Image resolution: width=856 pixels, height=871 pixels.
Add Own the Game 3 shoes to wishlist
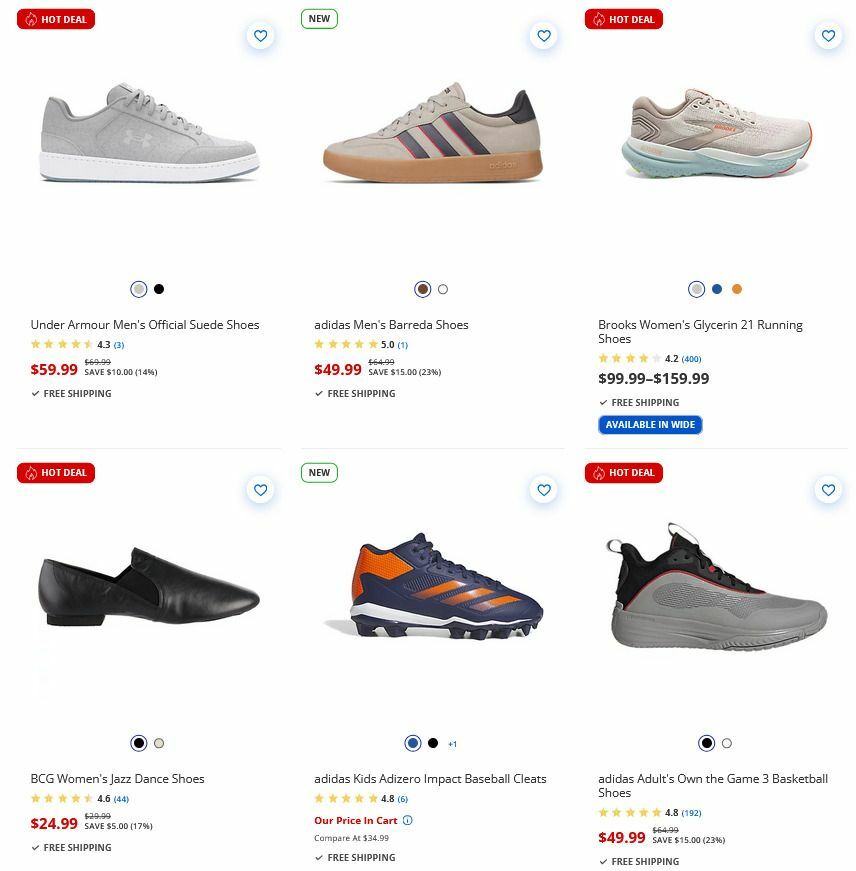(x=828, y=490)
